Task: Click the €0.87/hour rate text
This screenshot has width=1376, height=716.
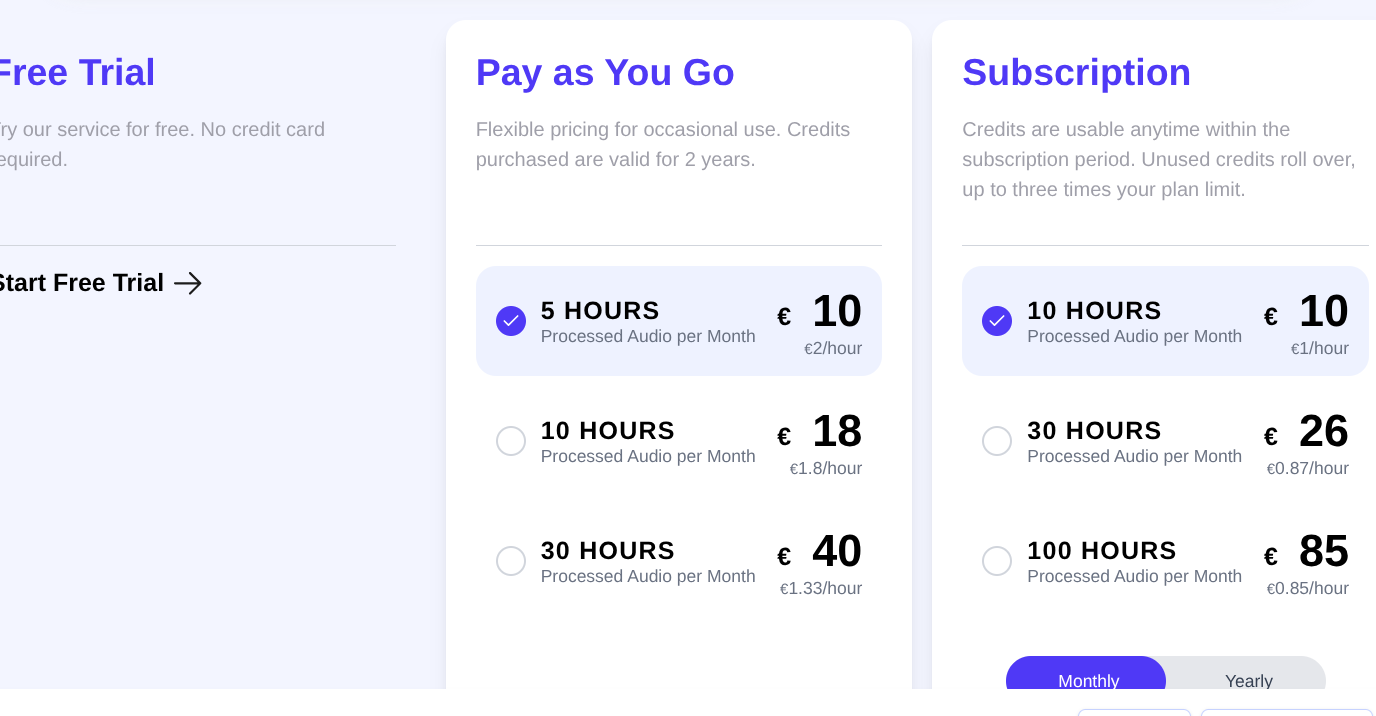Action: point(1308,469)
